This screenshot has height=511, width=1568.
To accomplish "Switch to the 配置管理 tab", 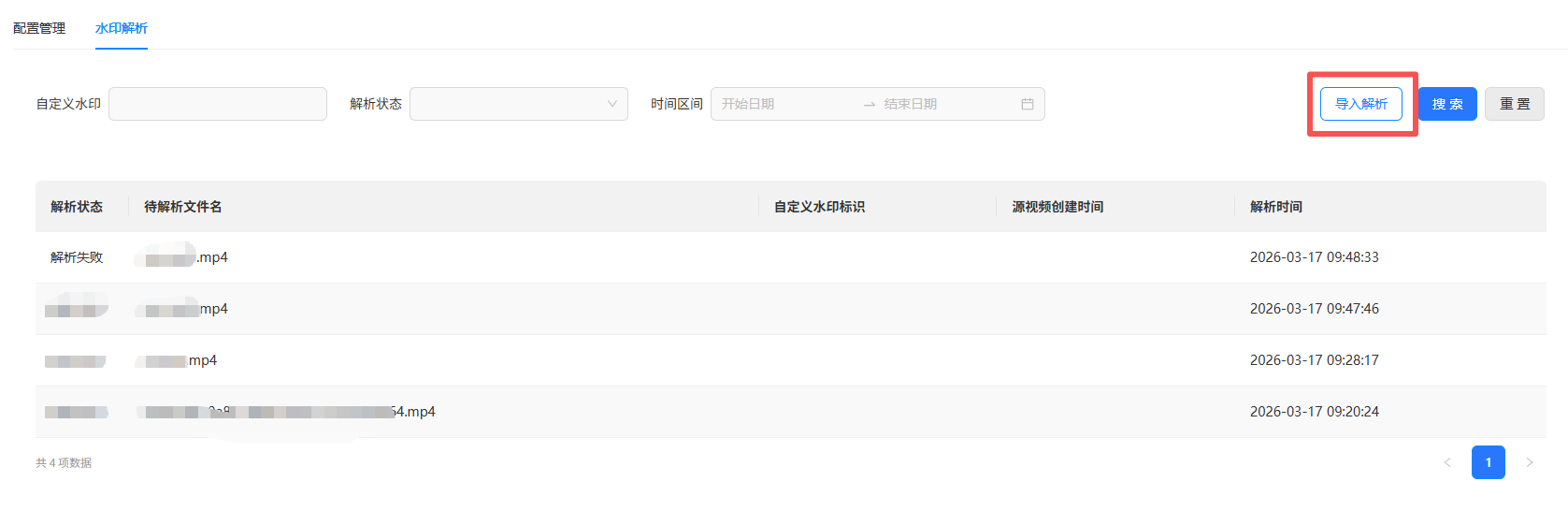I will [39, 28].
